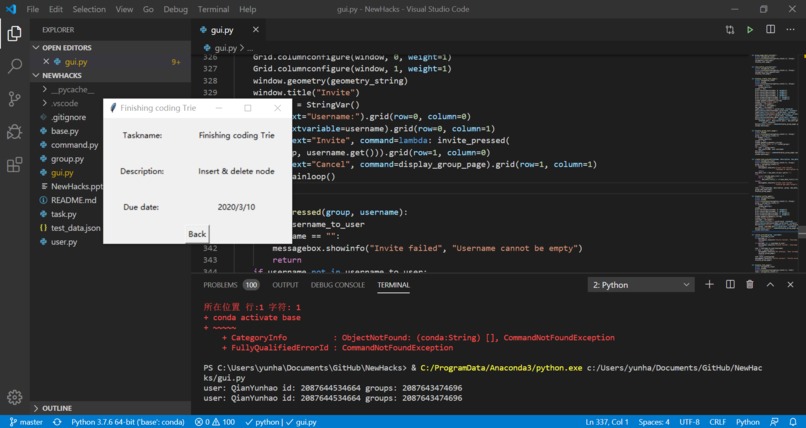Create a new terminal with plus icon

point(709,284)
